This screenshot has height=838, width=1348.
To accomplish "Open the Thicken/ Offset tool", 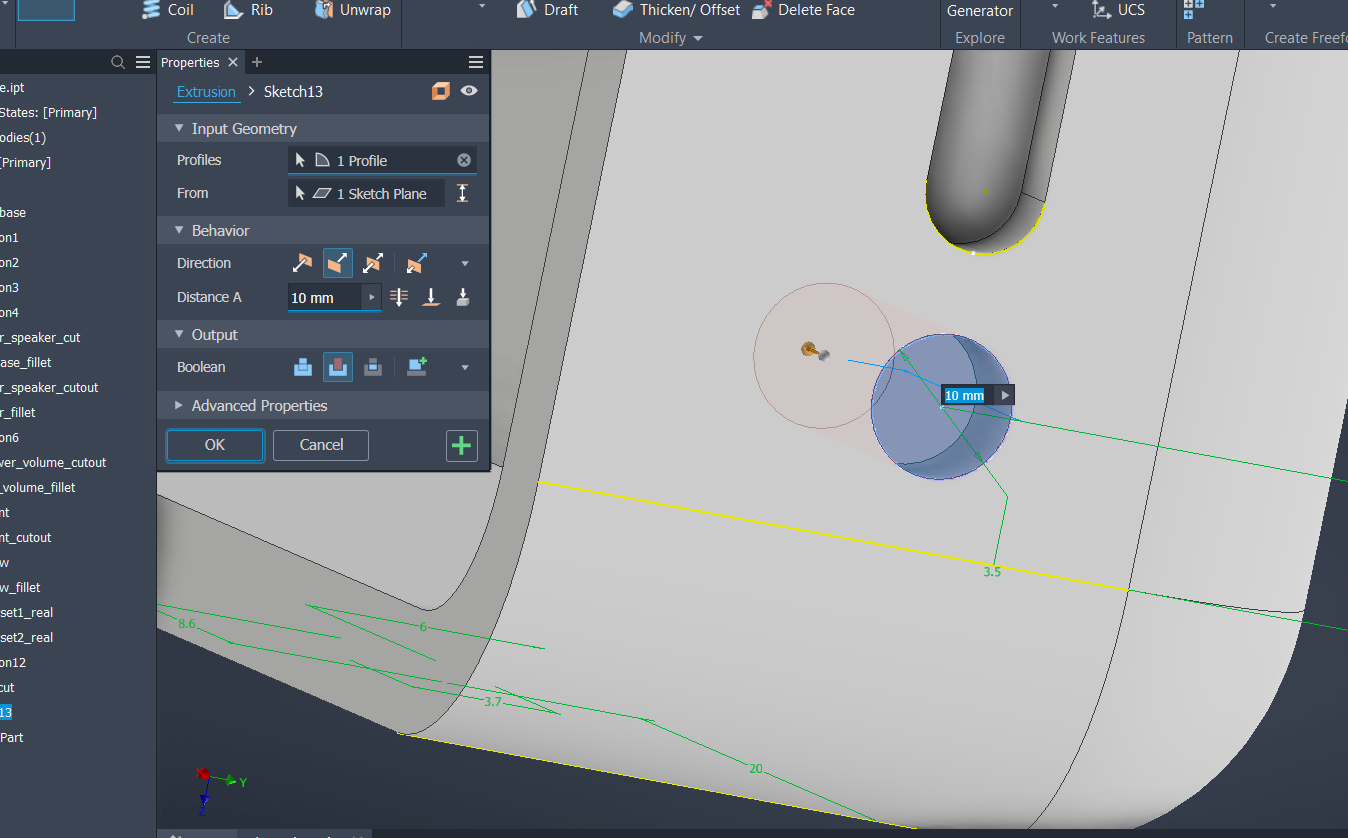I will pos(676,10).
